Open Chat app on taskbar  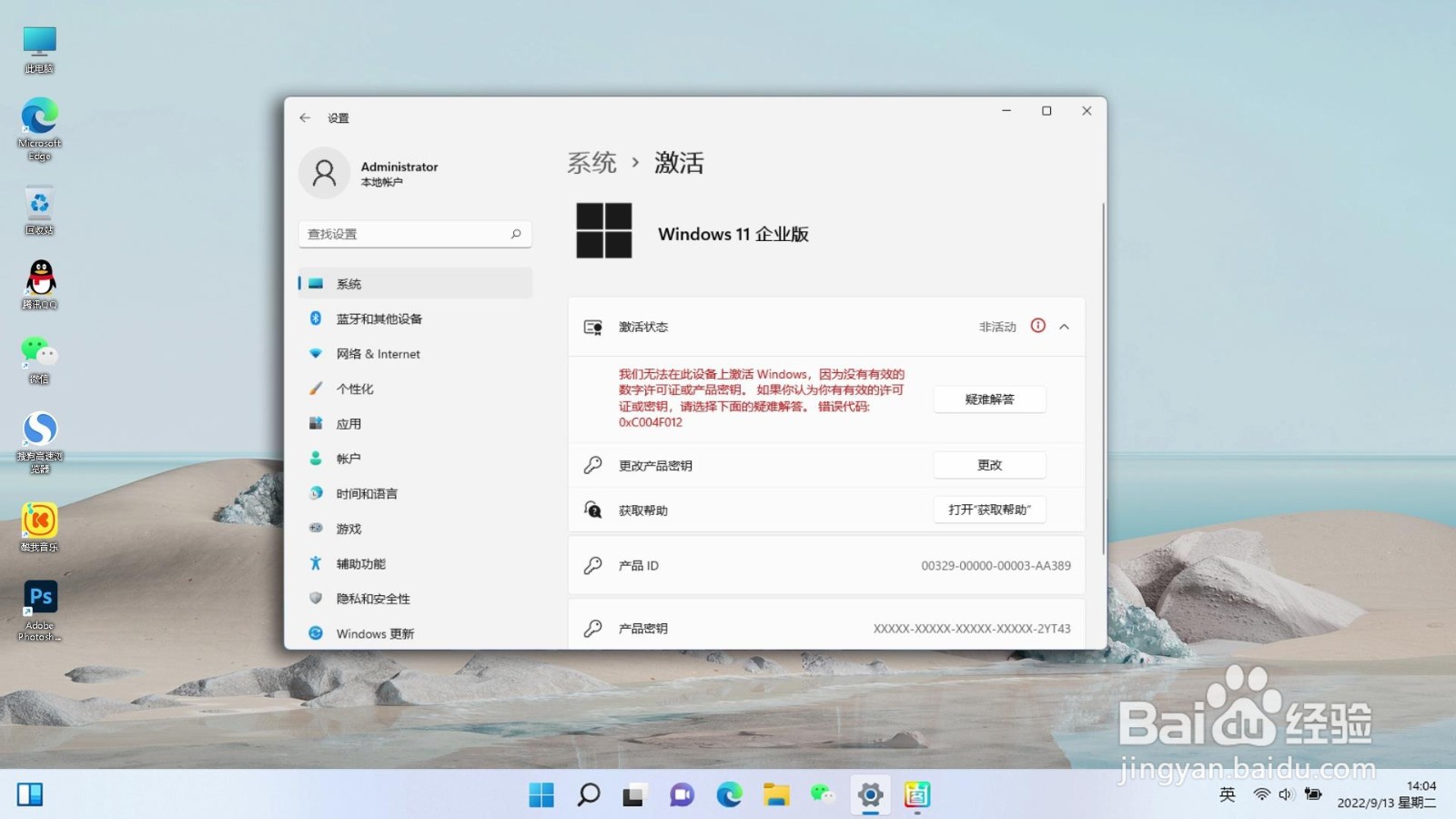(x=682, y=794)
